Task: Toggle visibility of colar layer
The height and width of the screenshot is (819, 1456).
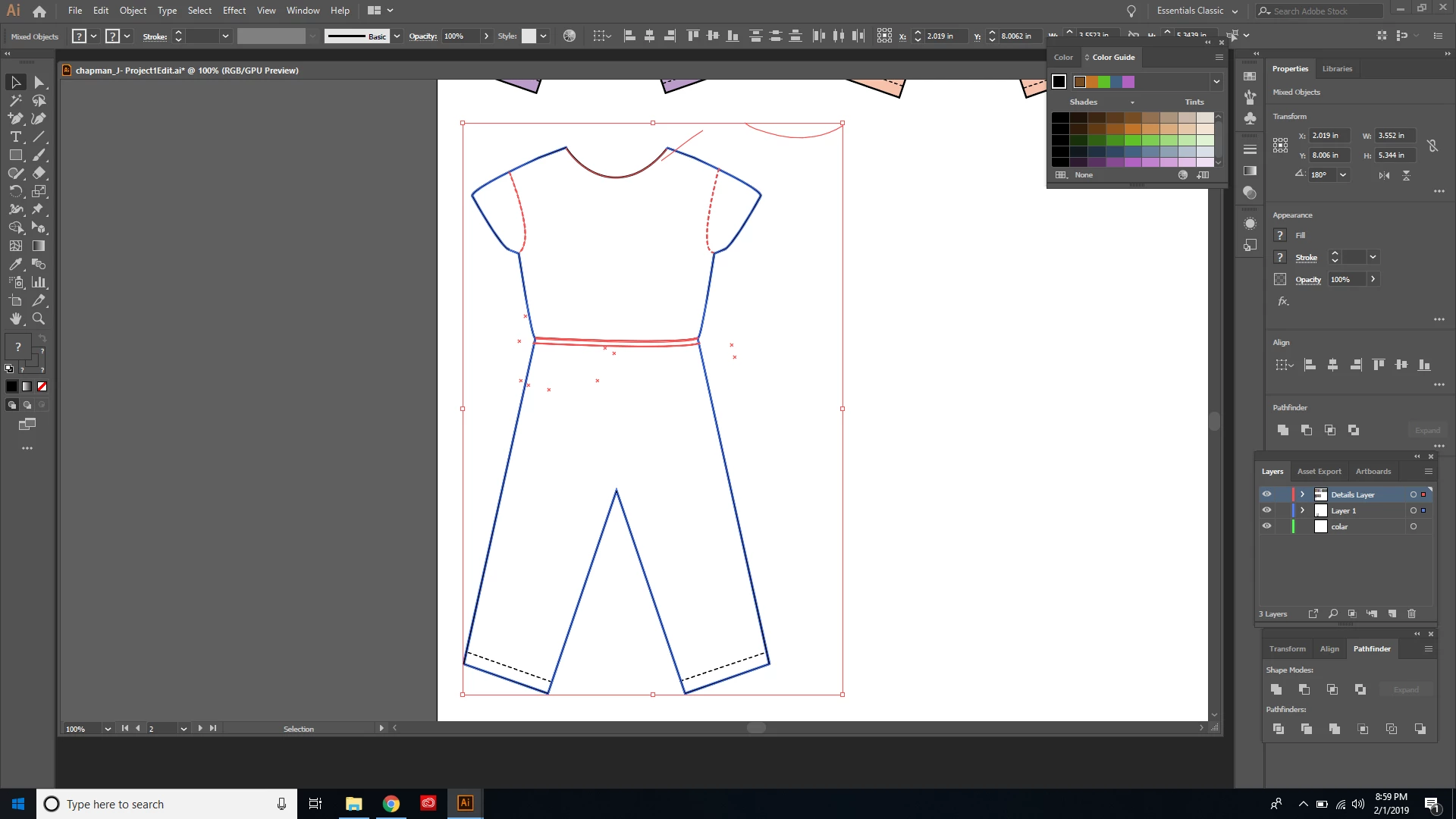Action: tap(1266, 526)
